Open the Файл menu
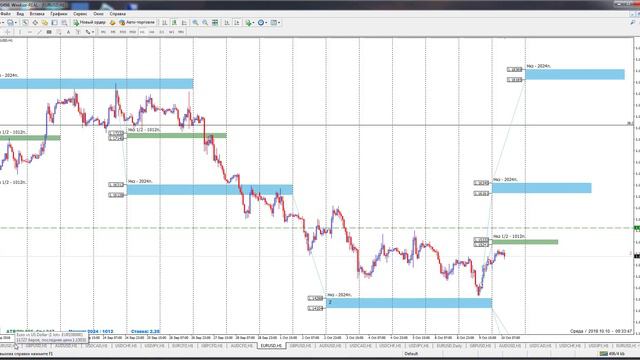Image resolution: width=640 pixels, height=360 pixels. point(5,13)
